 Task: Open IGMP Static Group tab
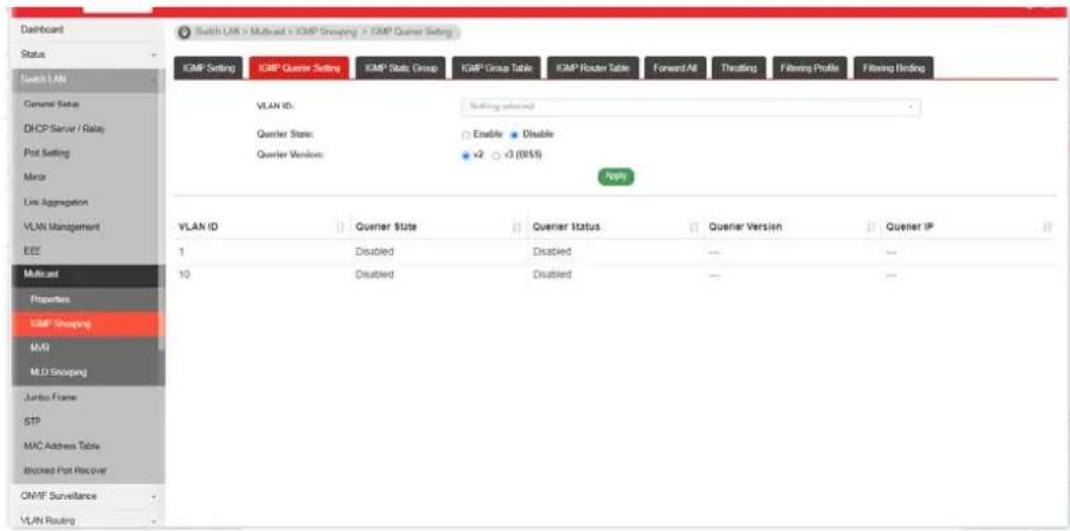401,68
